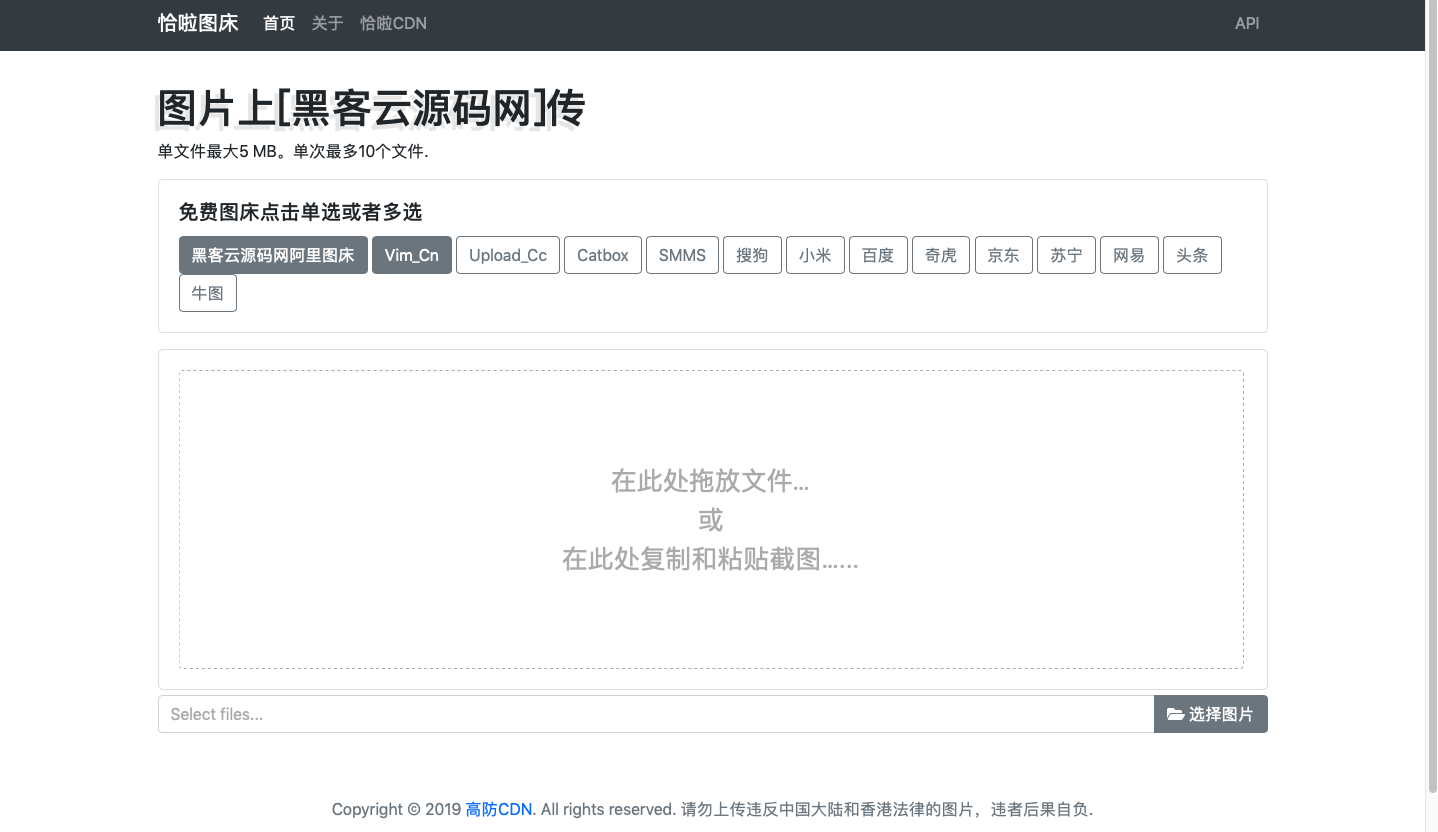
Task: Toggle the 牛图 image host
Action: coord(207,293)
